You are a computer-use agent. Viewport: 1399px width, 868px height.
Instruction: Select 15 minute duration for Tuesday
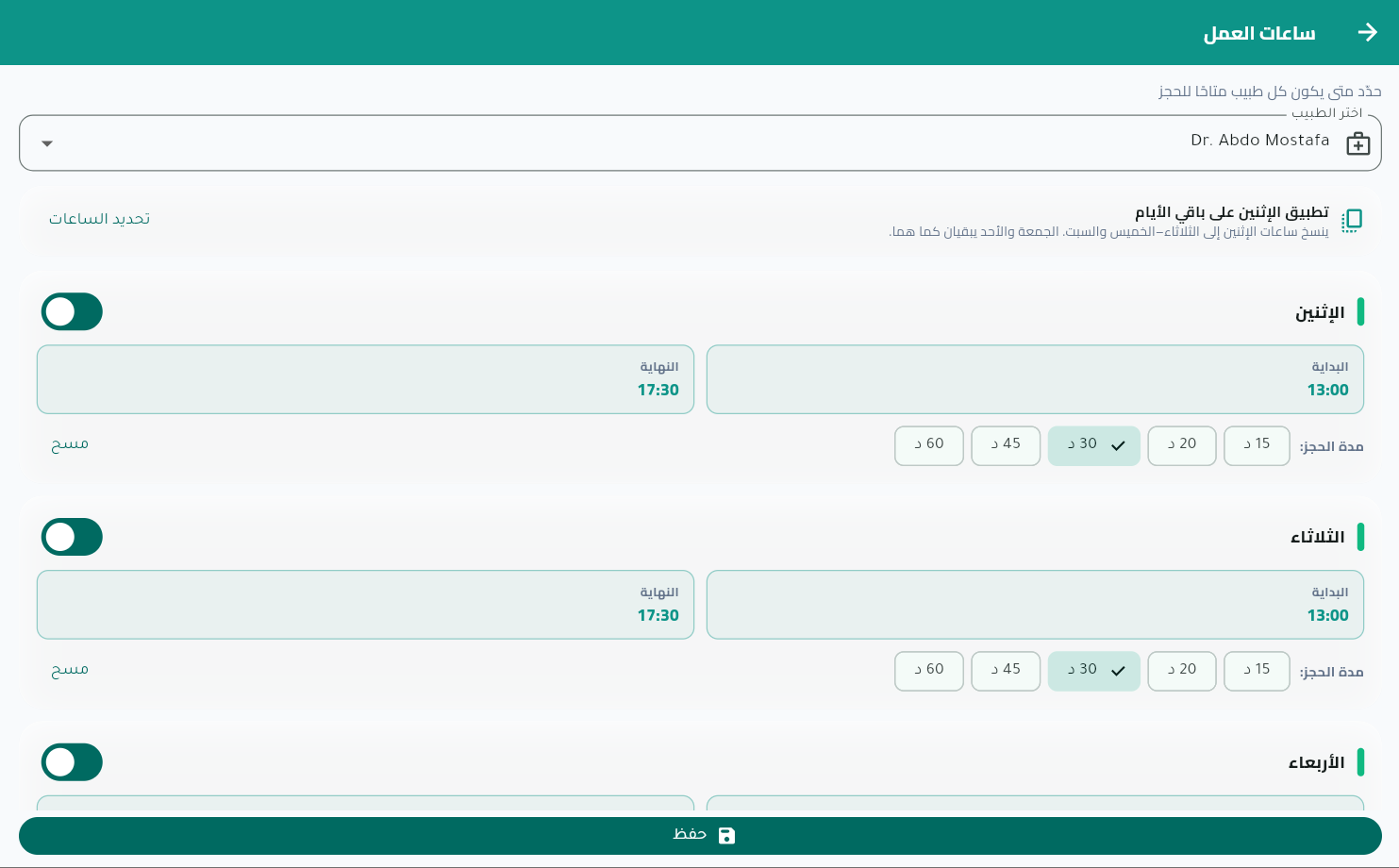(x=1257, y=671)
